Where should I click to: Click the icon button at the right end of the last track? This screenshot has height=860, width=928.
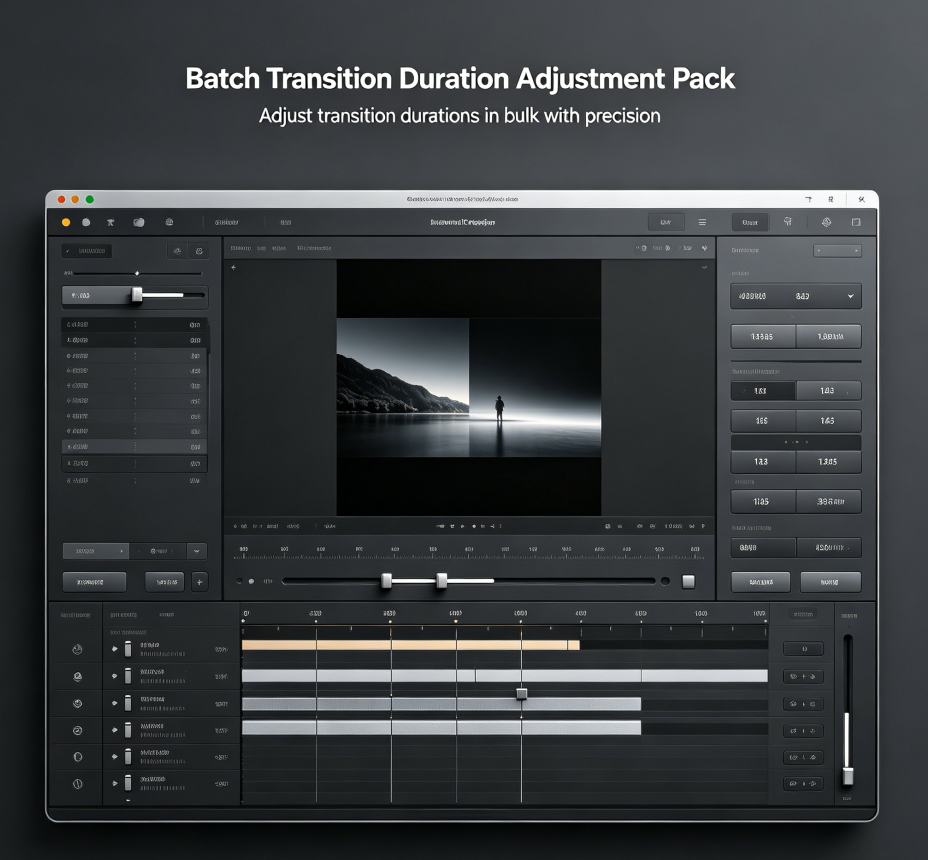coord(803,784)
